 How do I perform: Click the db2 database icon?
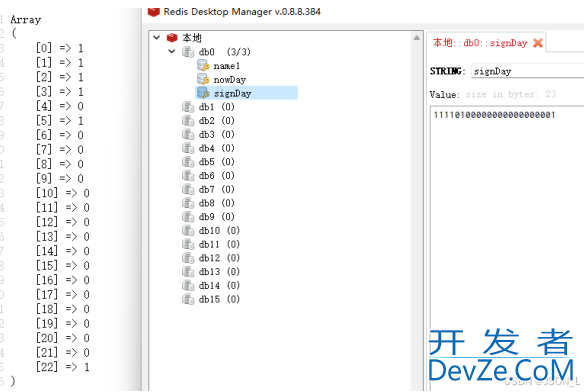coord(188,121)
